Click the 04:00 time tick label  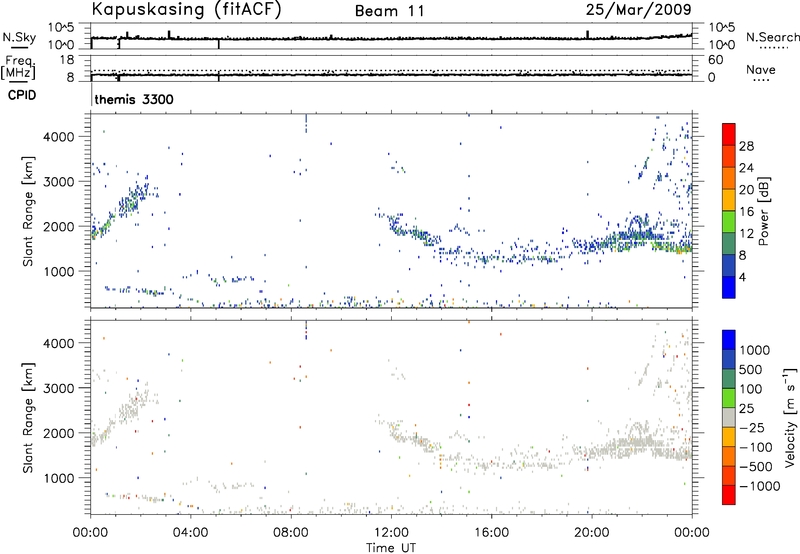click(190, 533)
